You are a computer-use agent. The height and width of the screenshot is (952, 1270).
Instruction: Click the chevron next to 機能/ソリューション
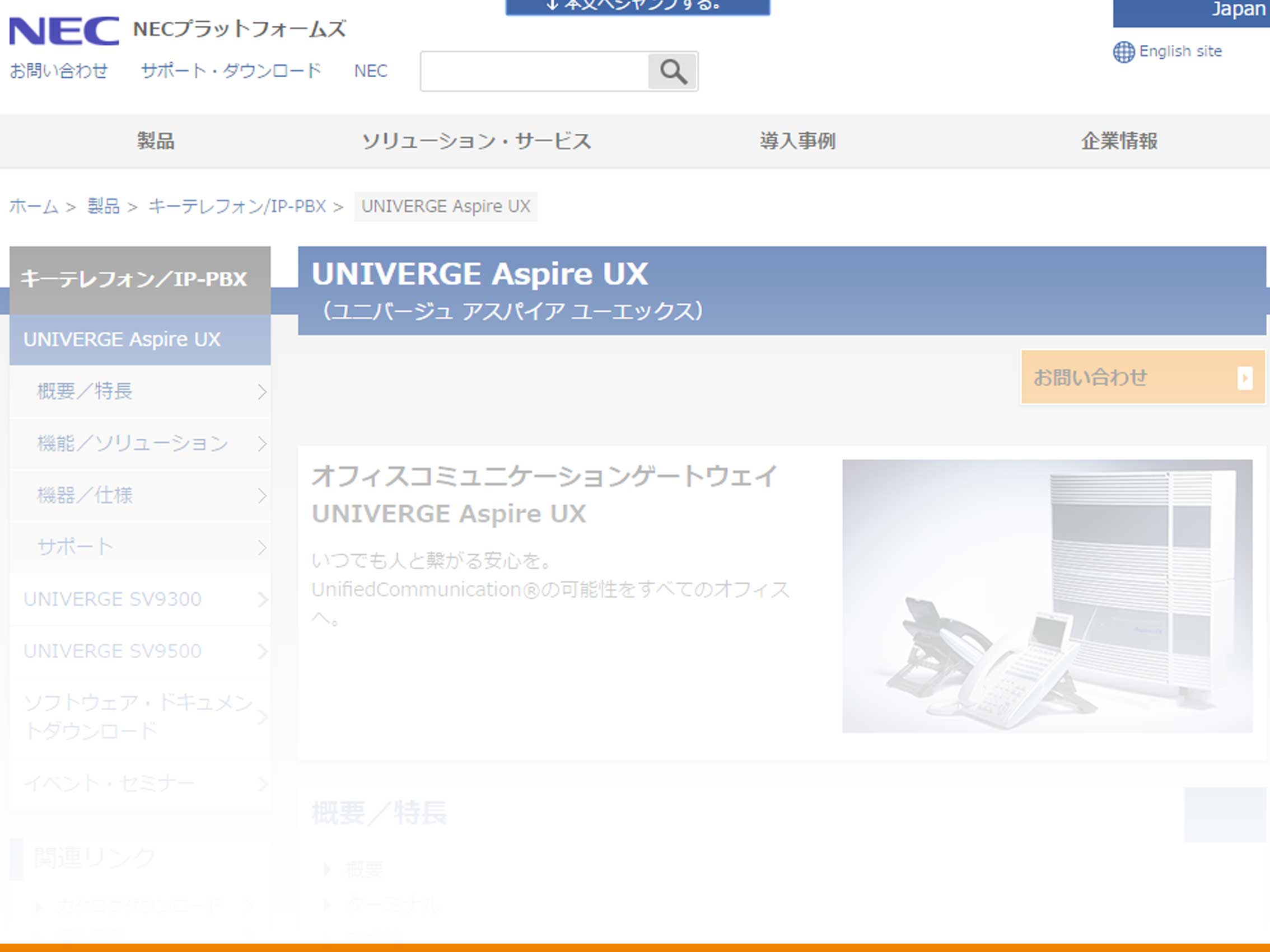pos(262,444)
